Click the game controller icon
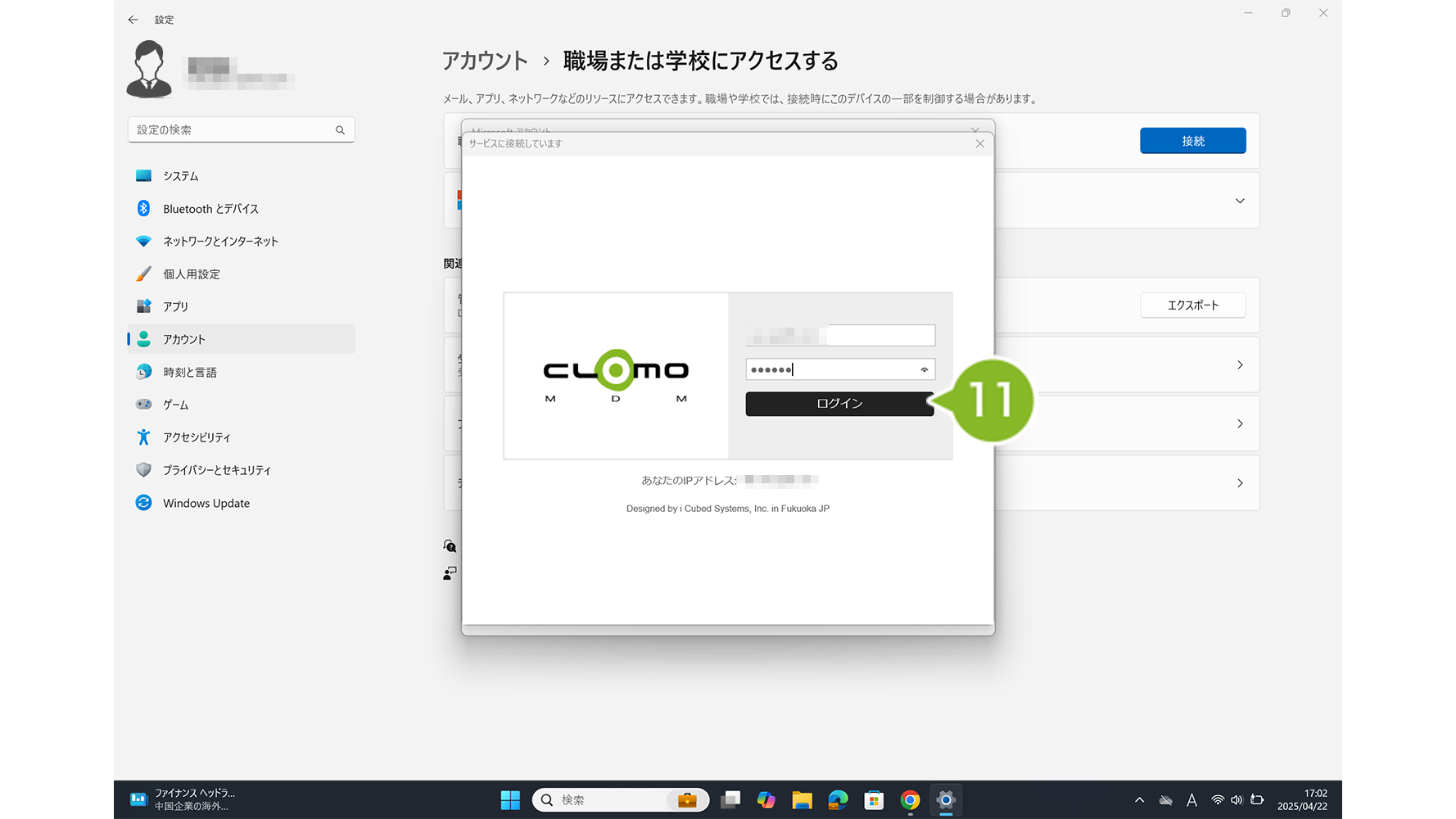The width and height of the screenshot is (1456, 819). [143, 404]
